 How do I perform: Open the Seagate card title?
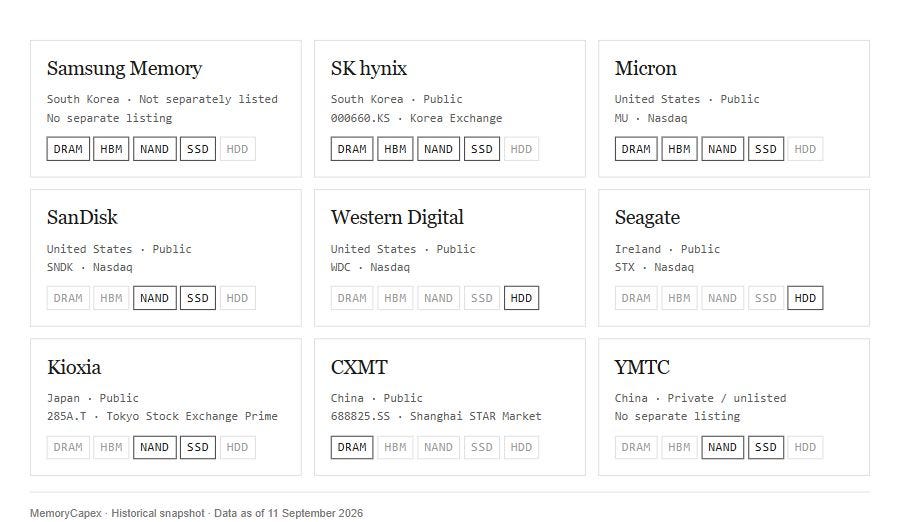[647, 218]
